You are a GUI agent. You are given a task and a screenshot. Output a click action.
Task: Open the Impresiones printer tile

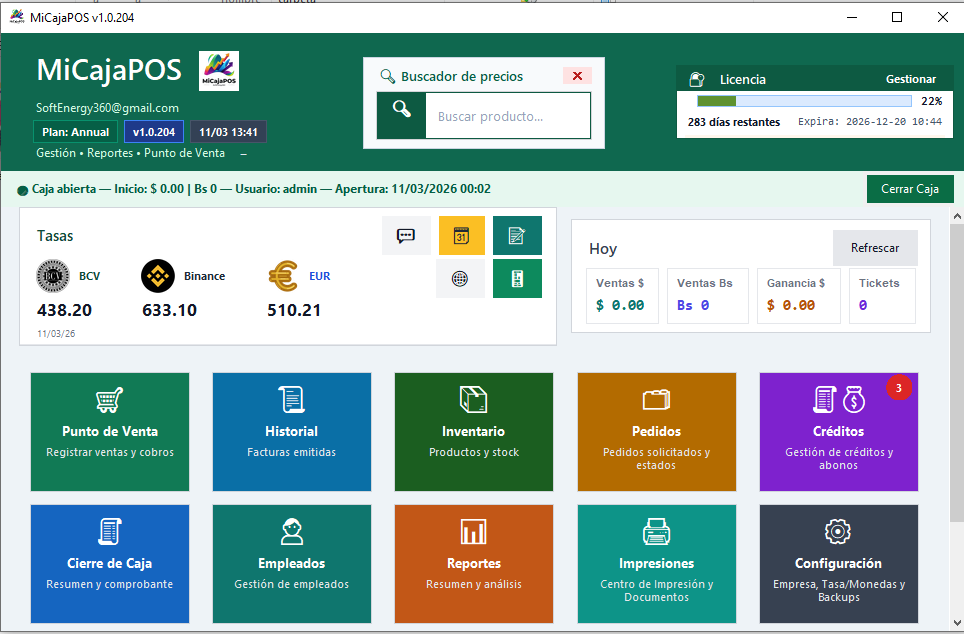click(656, 564)
